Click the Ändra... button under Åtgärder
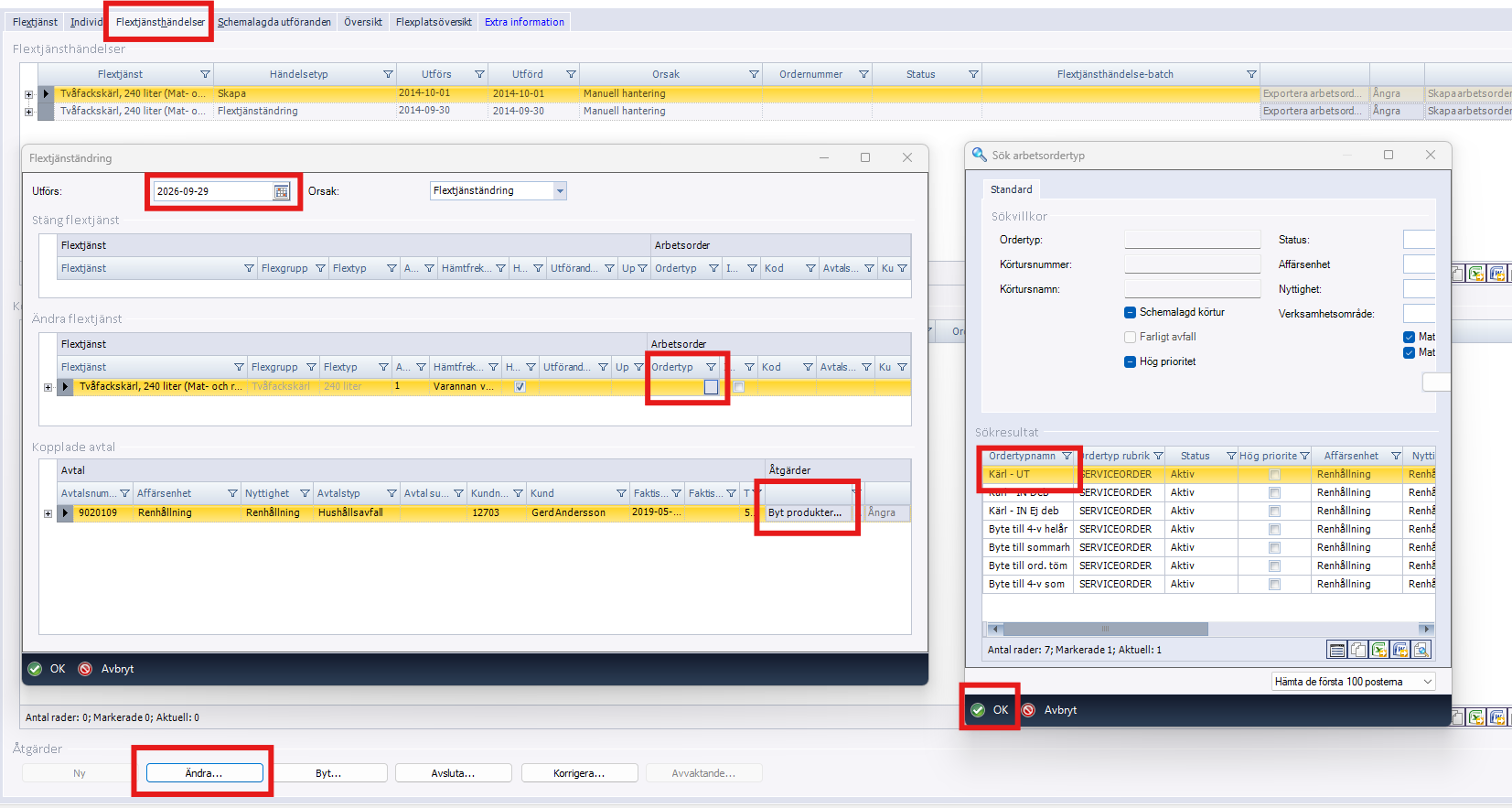 (204, 773)
